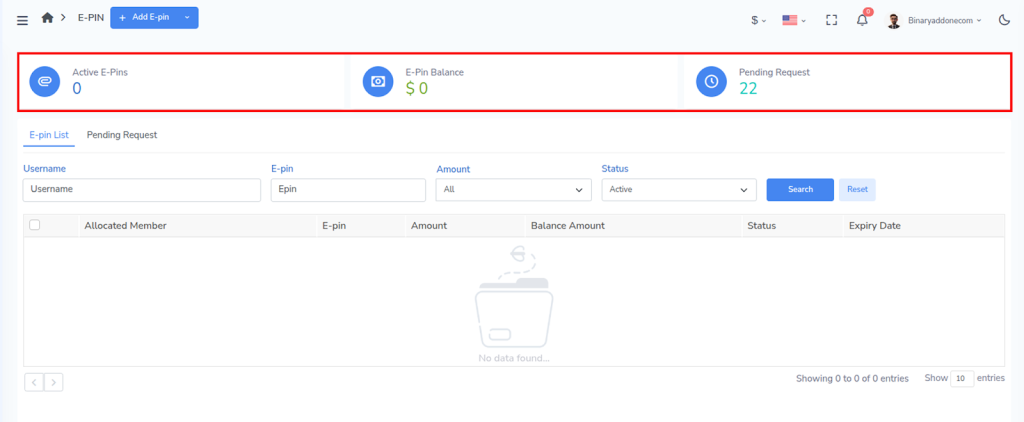The width and height of the screenshot is (1024, 422).
Task: Focus the Username input field
Action: 141,189
